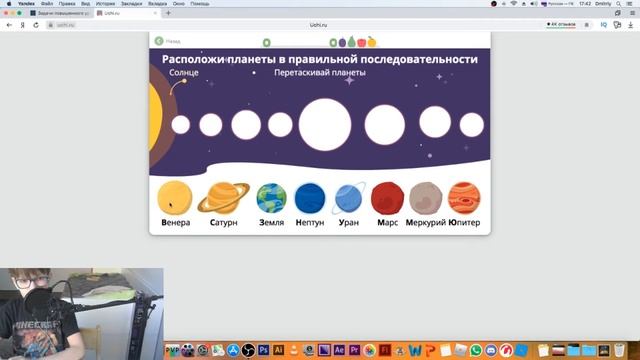Open the История menu
Image resolution: width=640 pixels, height=360 pixels.
105,4
